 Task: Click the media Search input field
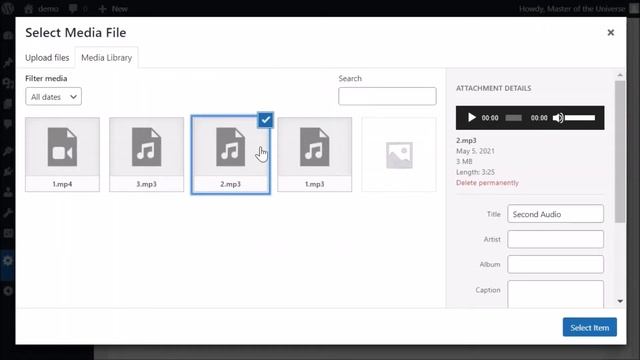click(x=387, y=96)
